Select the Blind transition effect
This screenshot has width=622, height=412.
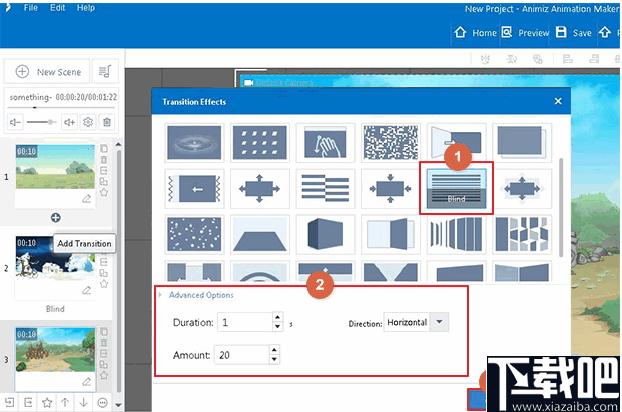(456, 188)
